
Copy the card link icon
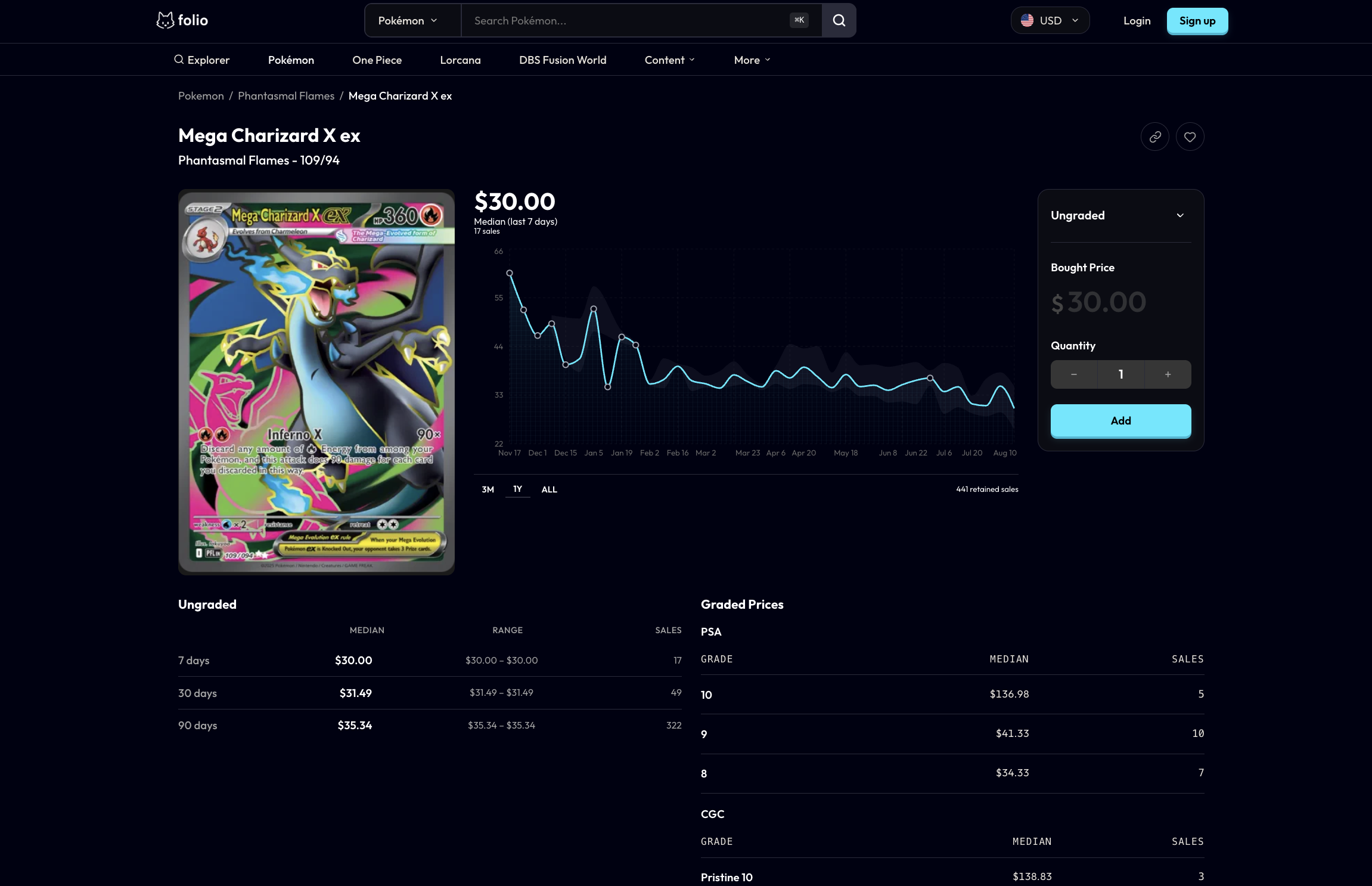pos(1154,137)
